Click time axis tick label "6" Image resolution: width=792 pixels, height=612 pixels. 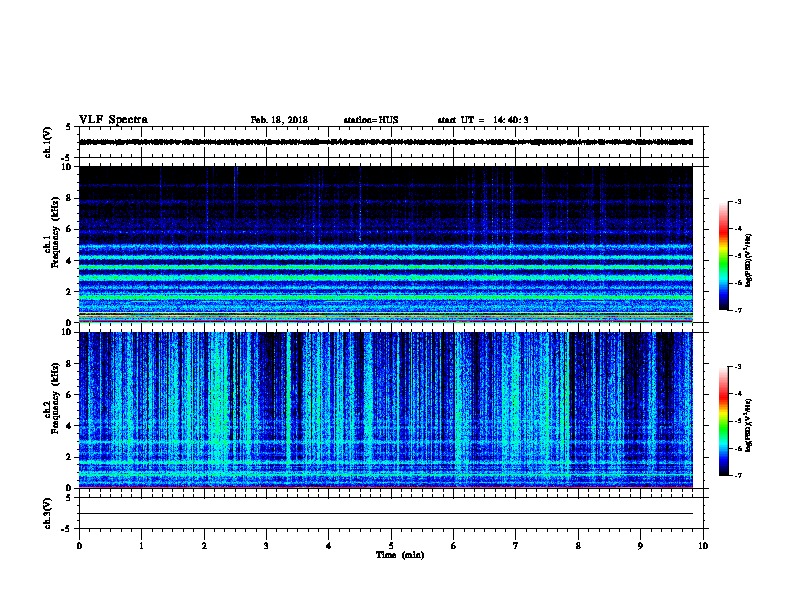point(454,546)
